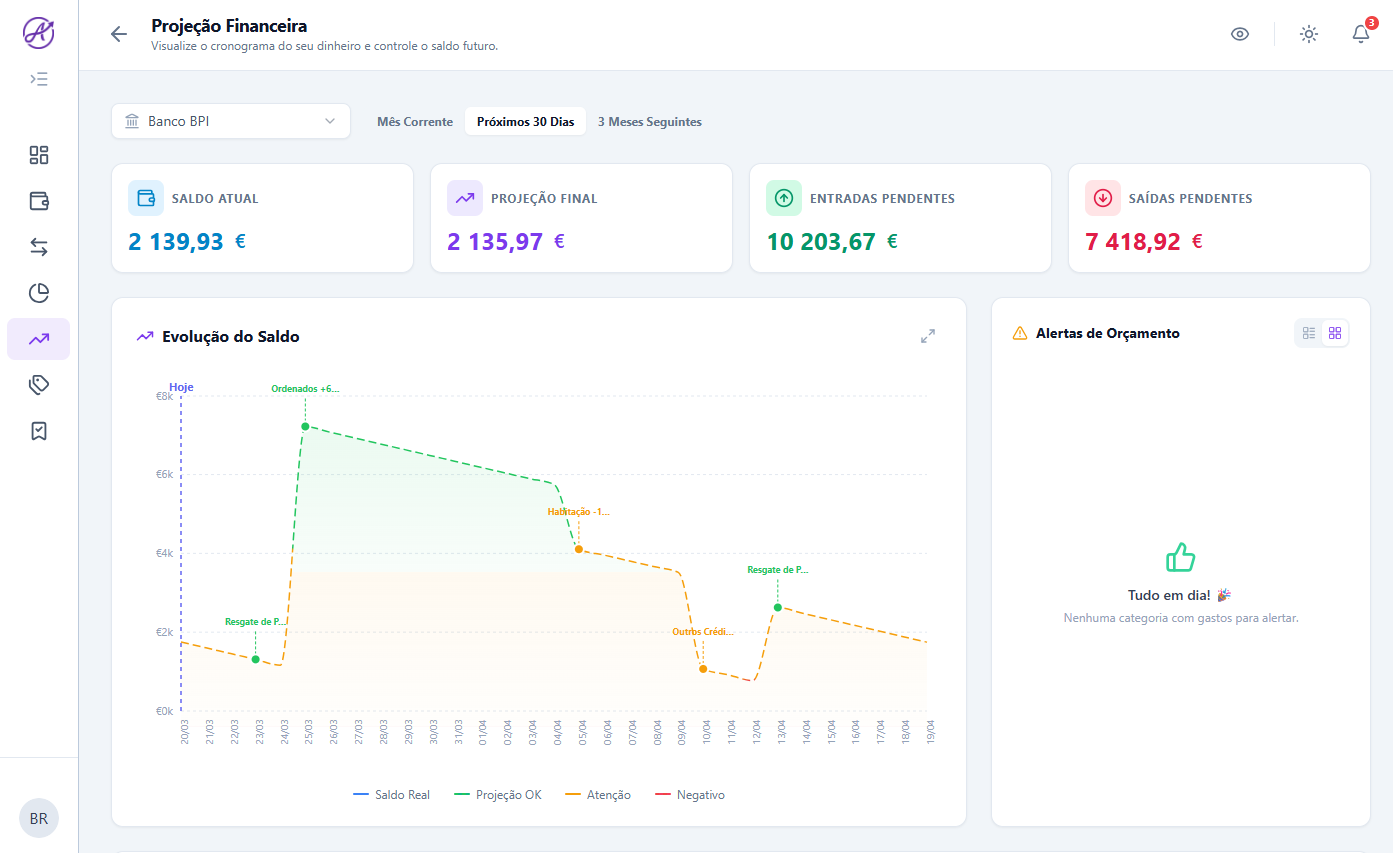
Task: Open the bookmark checklist icon in sidebar
Action: pos(39,431)
